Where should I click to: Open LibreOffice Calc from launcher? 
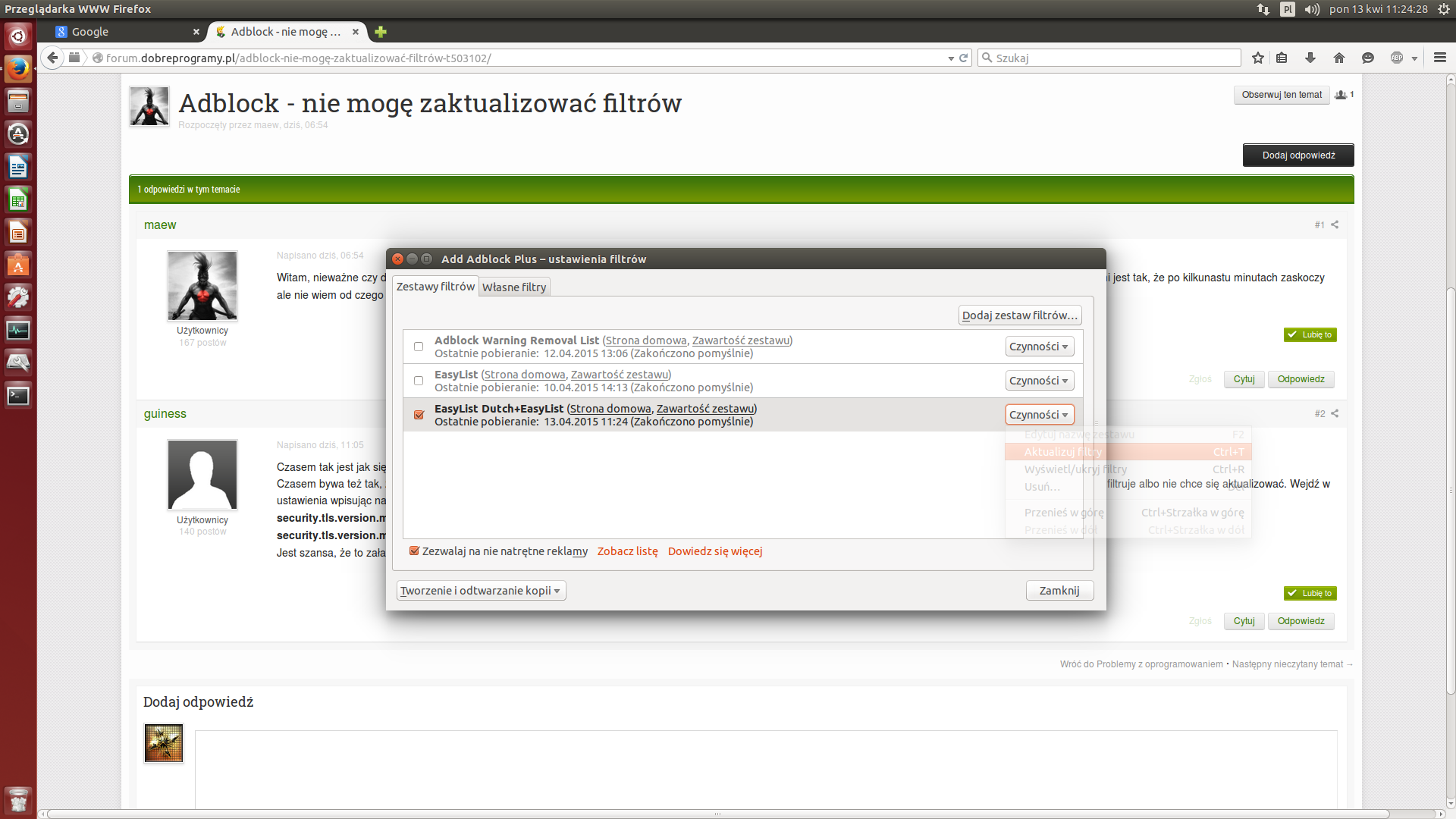coord(18,200)
